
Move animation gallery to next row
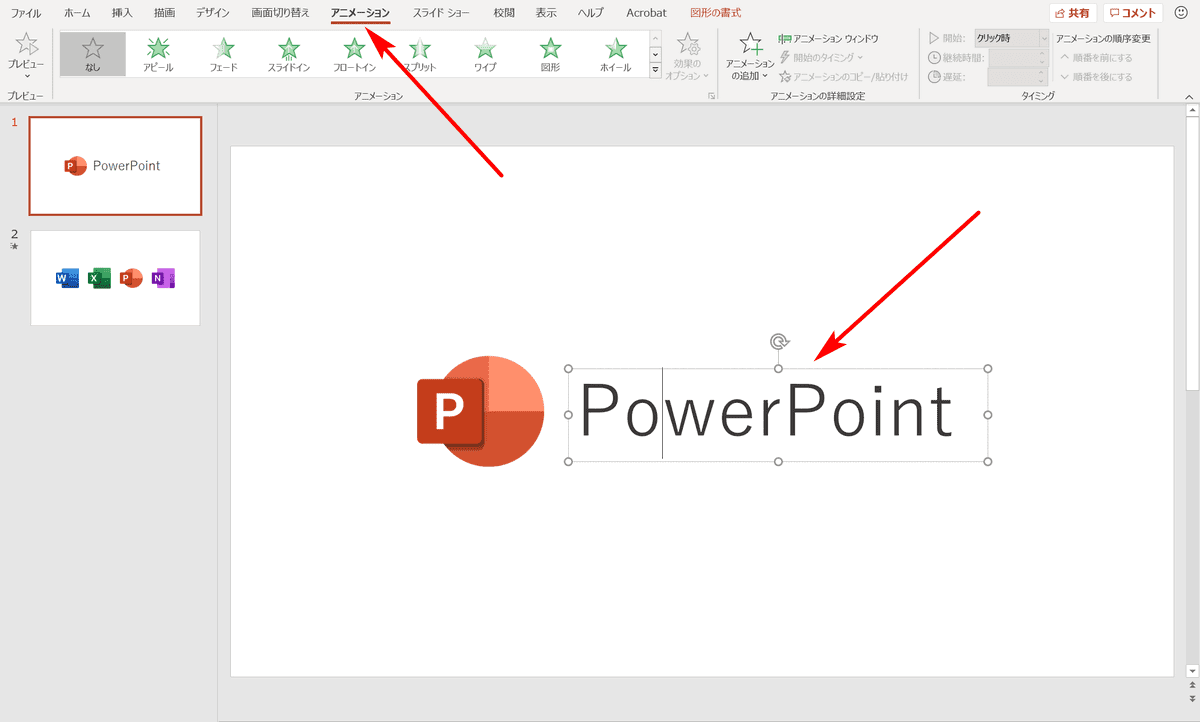tap(655, 54)
